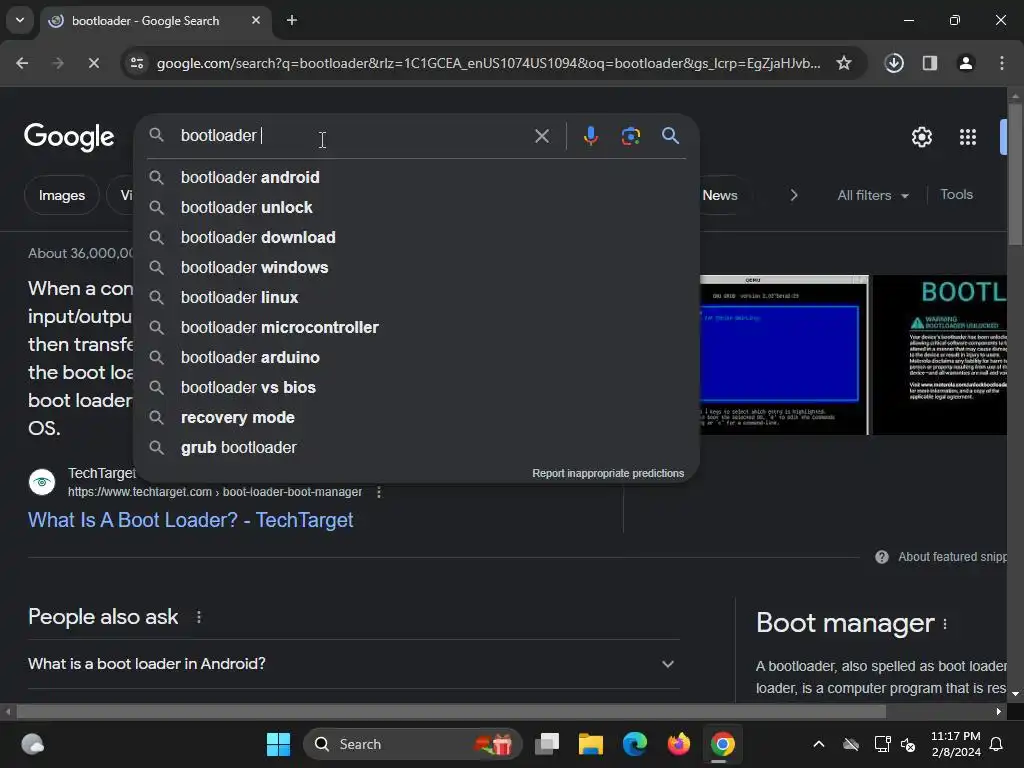This screenshot has width=1024, height=768.
Task: Open People also ask options dots
Action: click(x=199, y=617)
